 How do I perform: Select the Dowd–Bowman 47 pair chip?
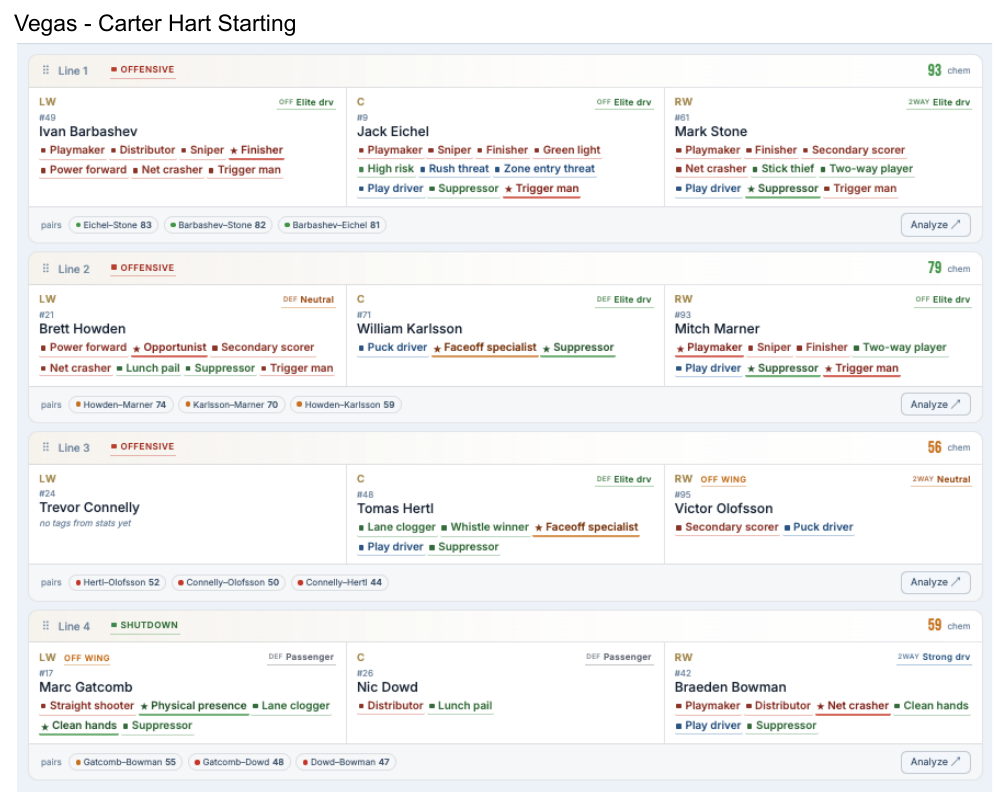346,762
